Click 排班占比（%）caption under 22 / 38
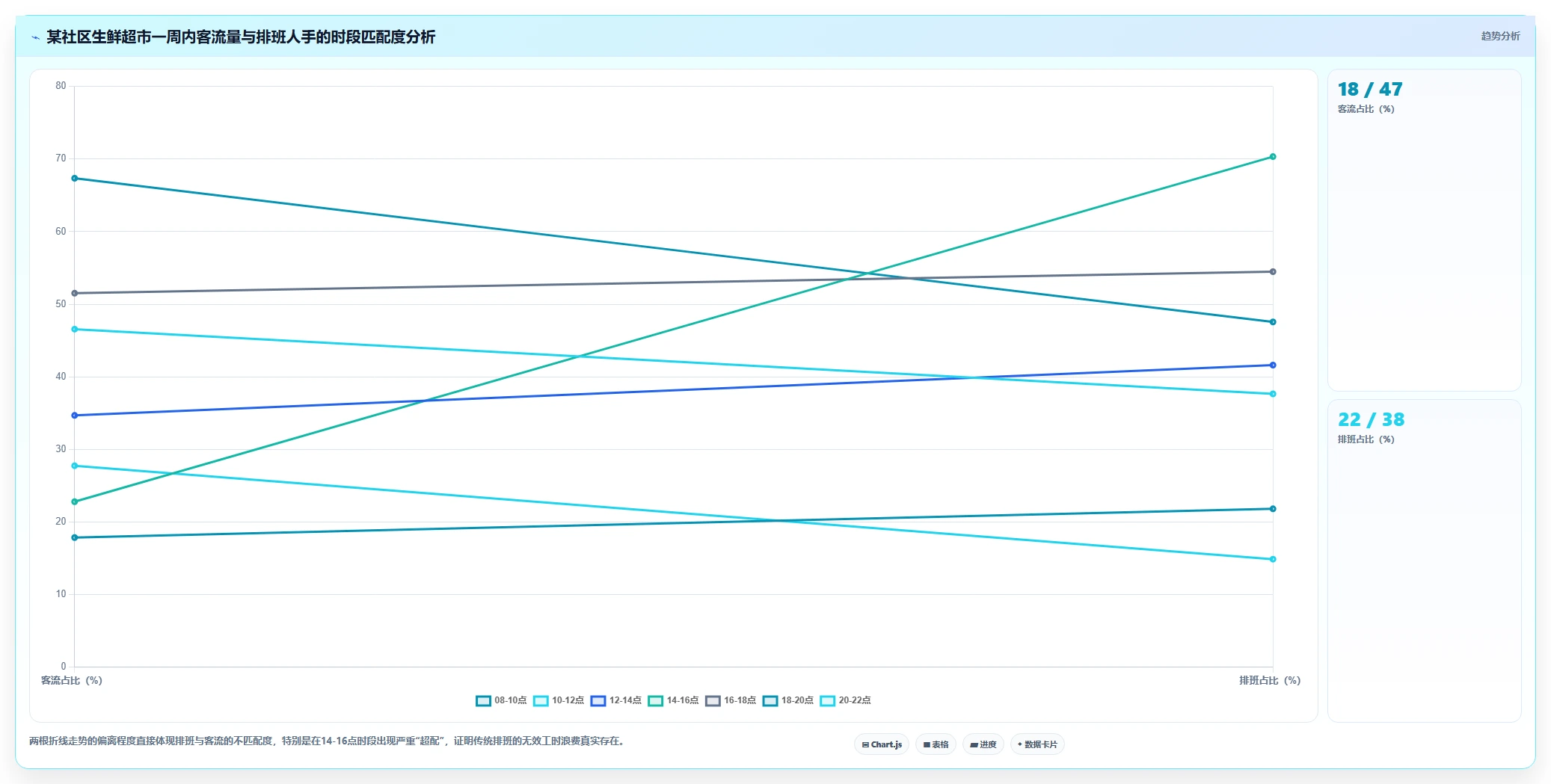The width and height of the screenshot is (1551, 784). 1366,439
